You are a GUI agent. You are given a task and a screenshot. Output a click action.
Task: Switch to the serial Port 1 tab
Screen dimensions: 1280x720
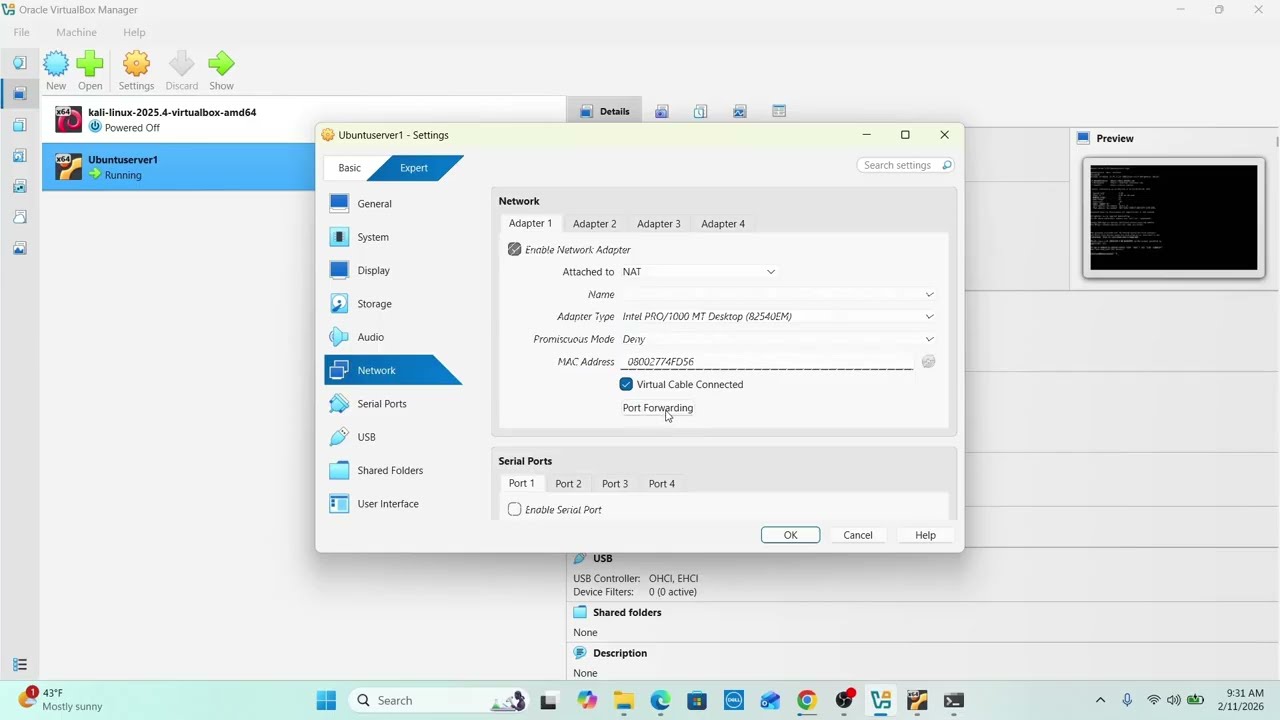(x=521, y=483)
